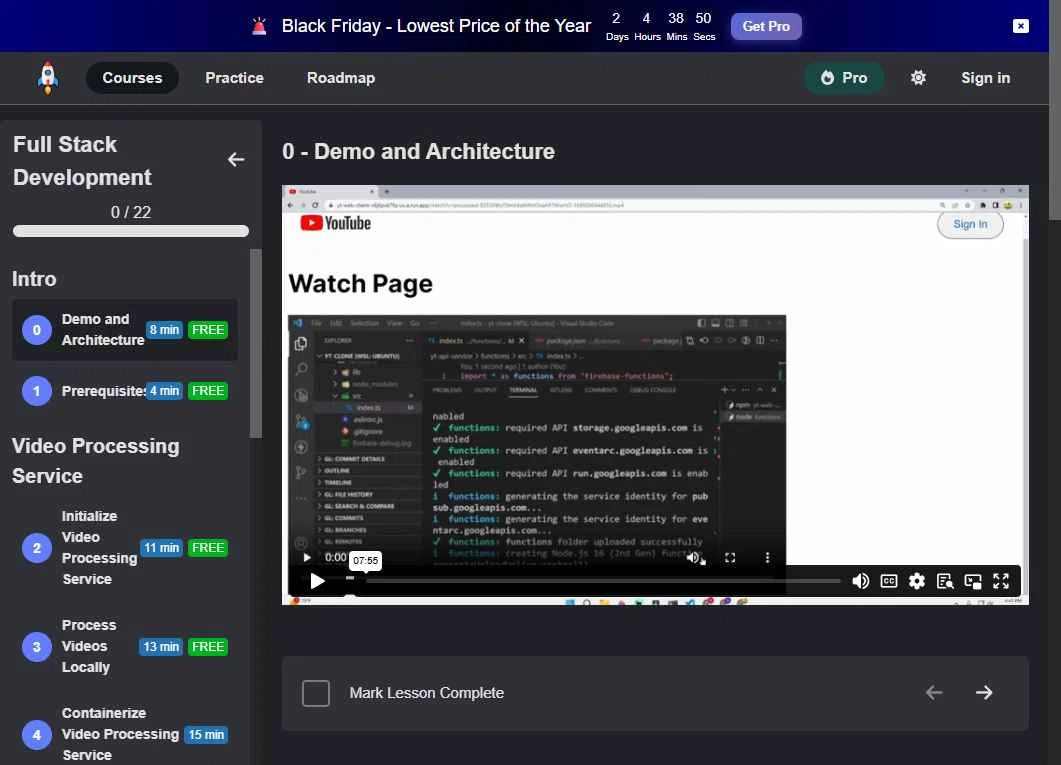Screen dimensions: 1061x765
Task: Click the YouTube logo in the video
Action: tap(336, 223)
